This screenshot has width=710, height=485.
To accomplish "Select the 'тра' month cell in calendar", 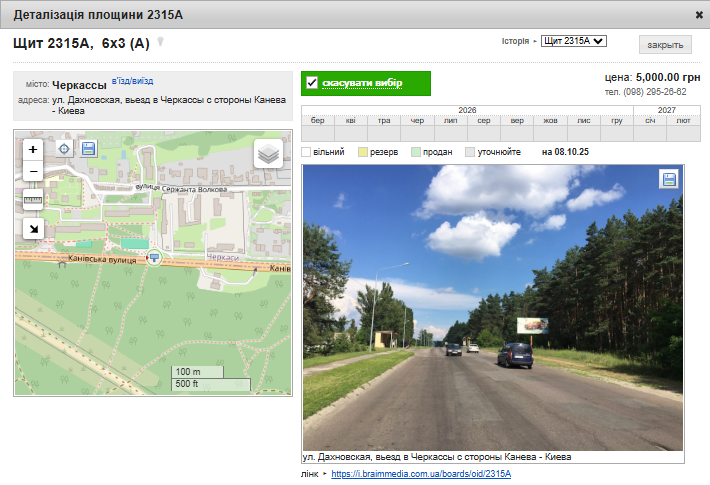I will click(x=384, y=134).
